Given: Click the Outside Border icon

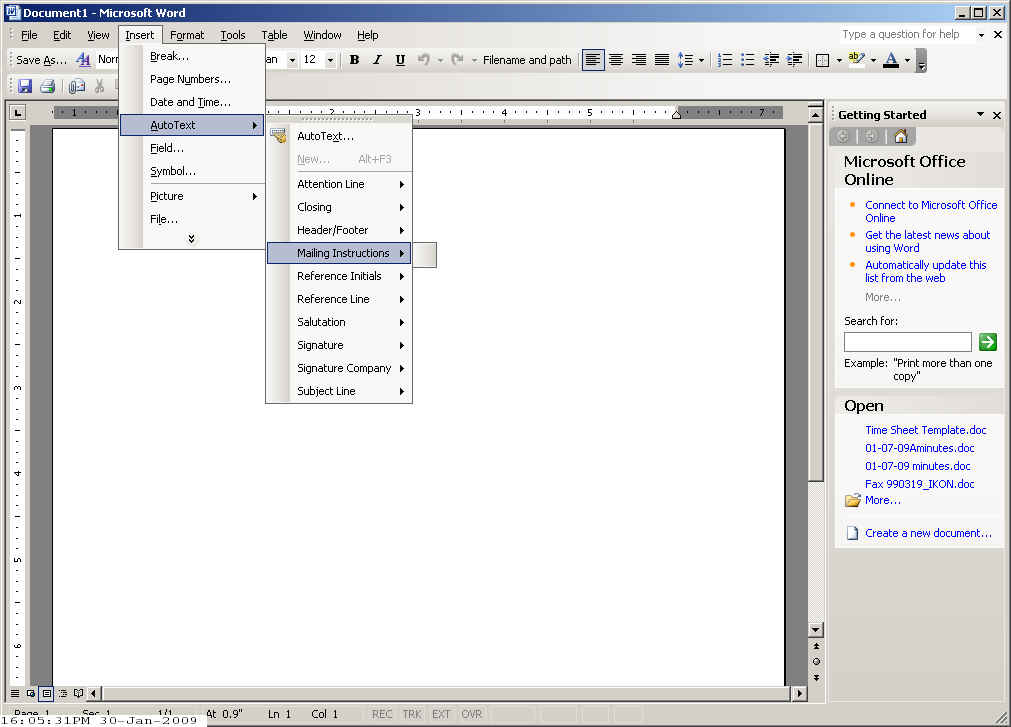Looking at the screenshot, I should pos(822,61).
